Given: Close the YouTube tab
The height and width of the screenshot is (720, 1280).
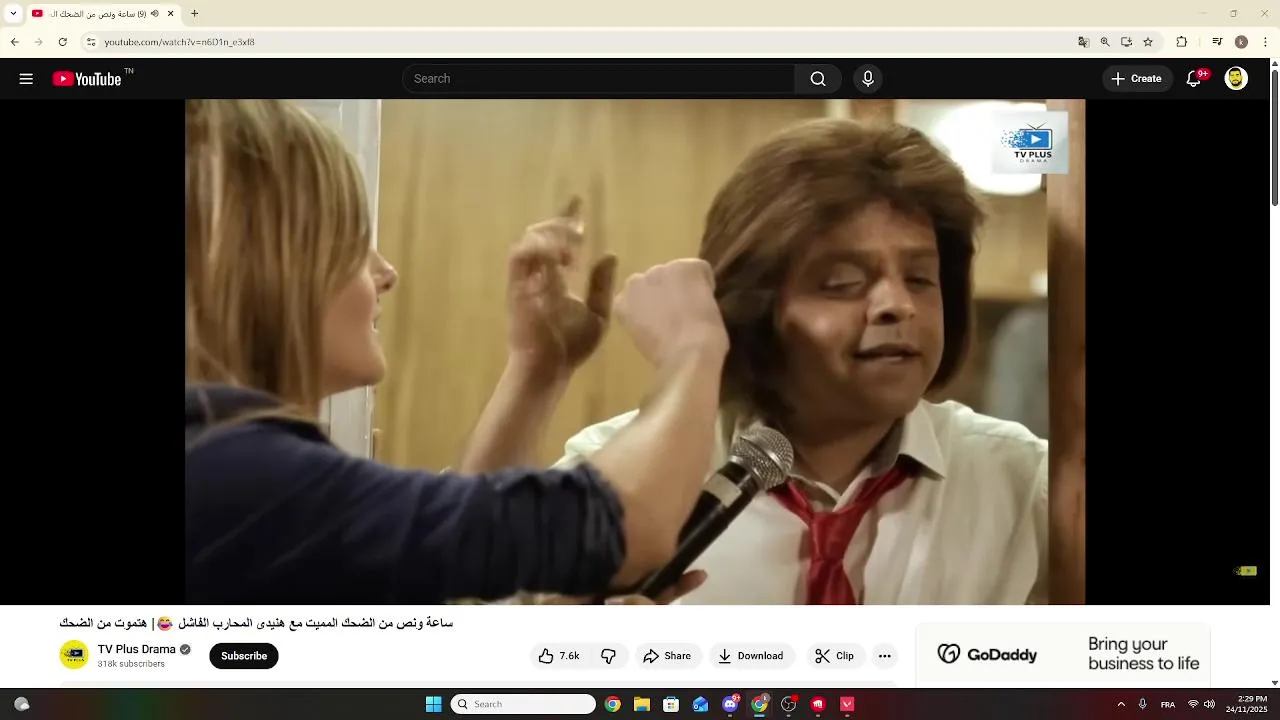Looking at the screenshot, I should (170, 14).
